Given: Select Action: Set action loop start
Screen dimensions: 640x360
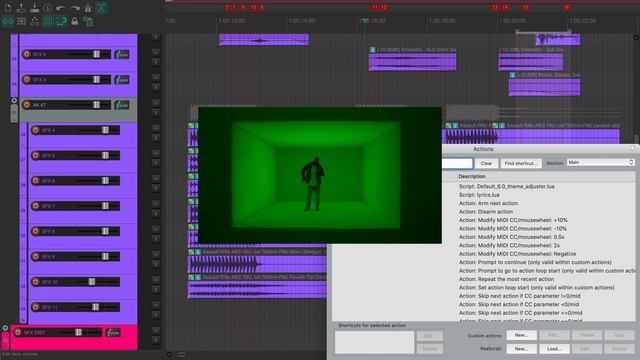Looking at the screenshot, I should 536,288.
